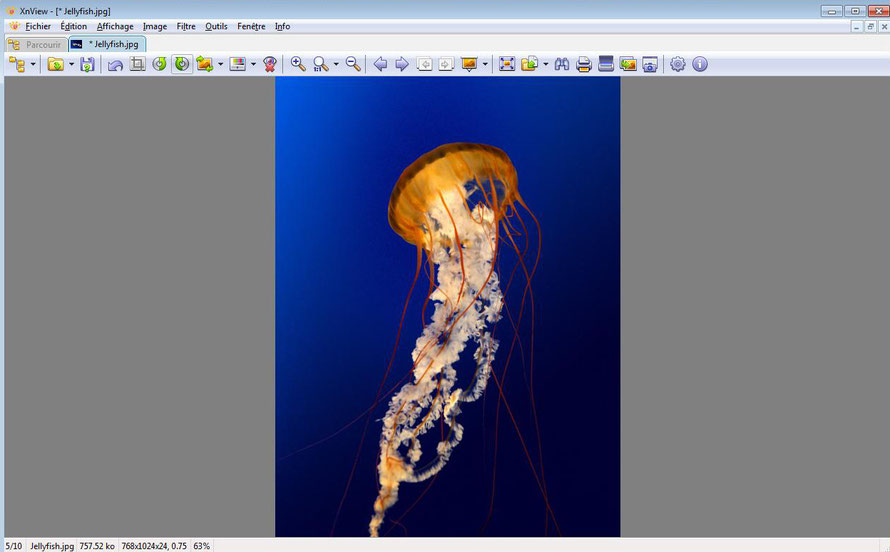Acquire image with scanner icon

pos(606,64)
